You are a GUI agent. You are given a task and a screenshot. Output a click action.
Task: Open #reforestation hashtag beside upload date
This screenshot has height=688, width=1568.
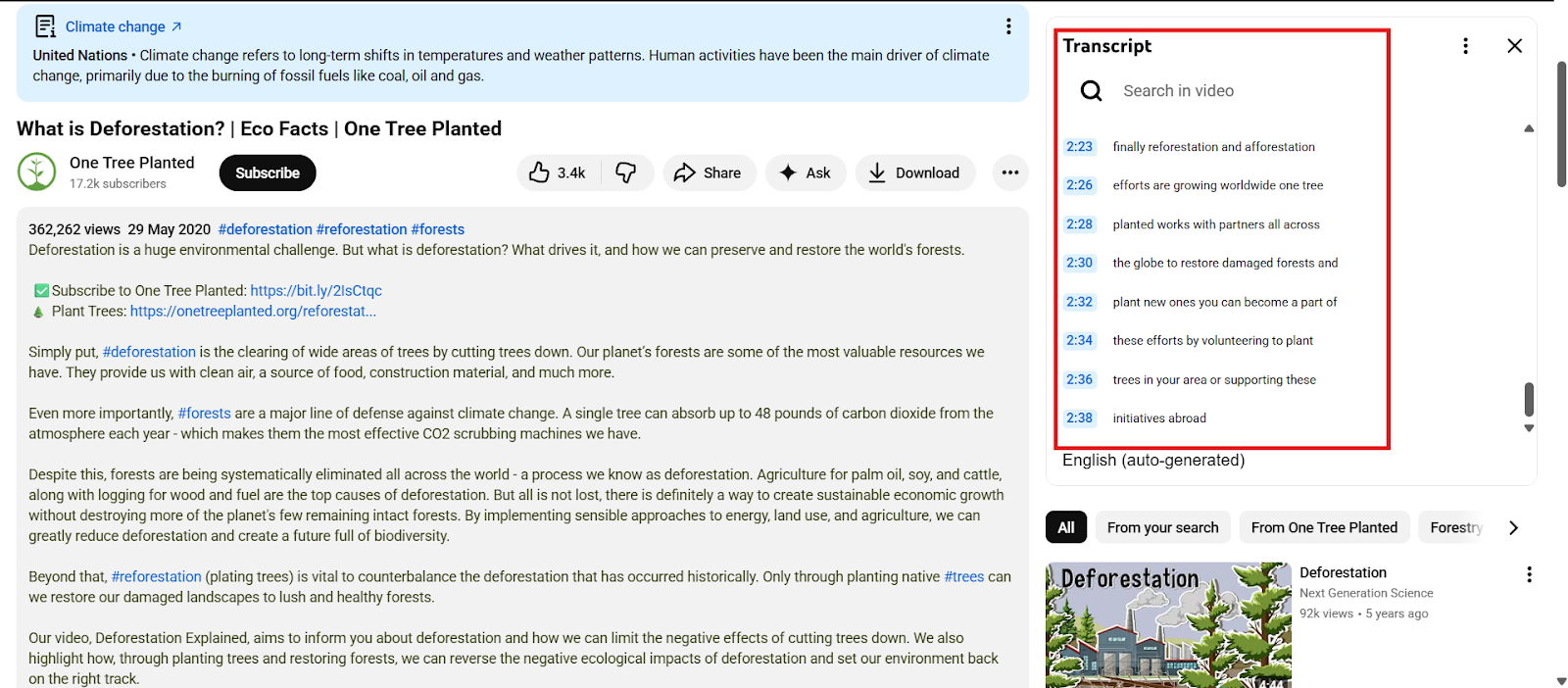pyautogui.click(x=362, y=229)
